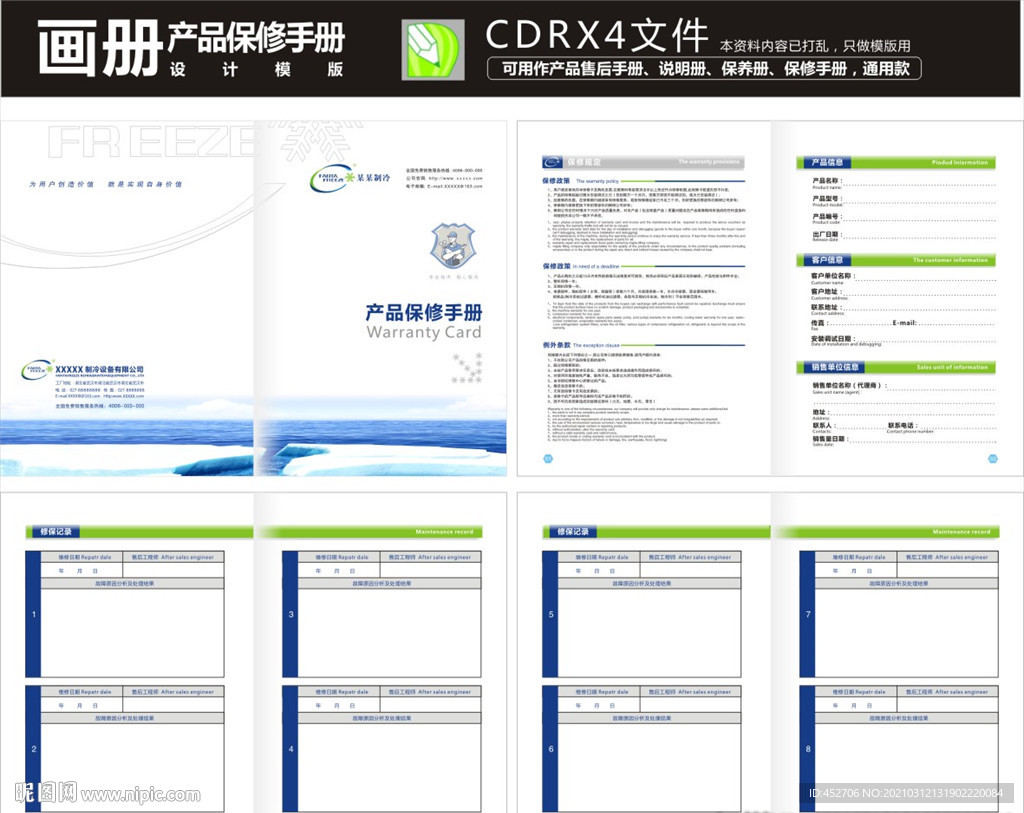Click the 修保记录 header above record 1

click(55, 532)
